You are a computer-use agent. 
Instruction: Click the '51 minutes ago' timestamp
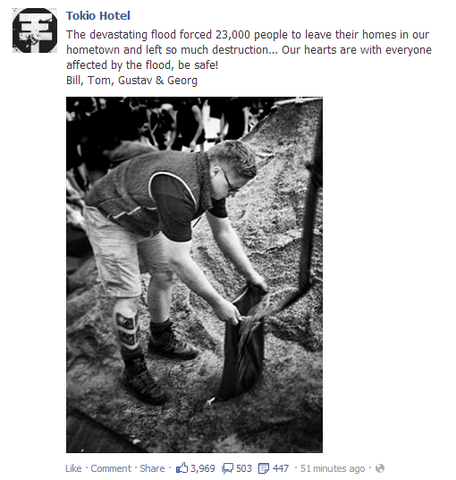click(333, 468)
